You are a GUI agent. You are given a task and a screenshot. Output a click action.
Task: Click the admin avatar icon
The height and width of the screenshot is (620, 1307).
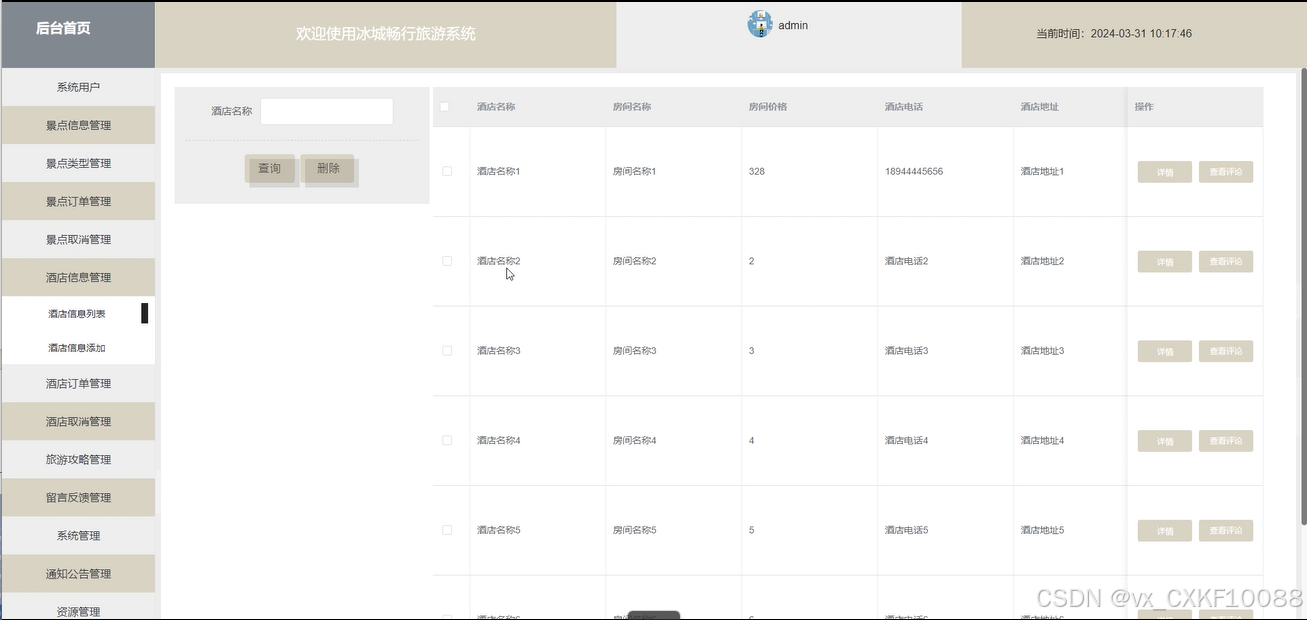(760, 25)
